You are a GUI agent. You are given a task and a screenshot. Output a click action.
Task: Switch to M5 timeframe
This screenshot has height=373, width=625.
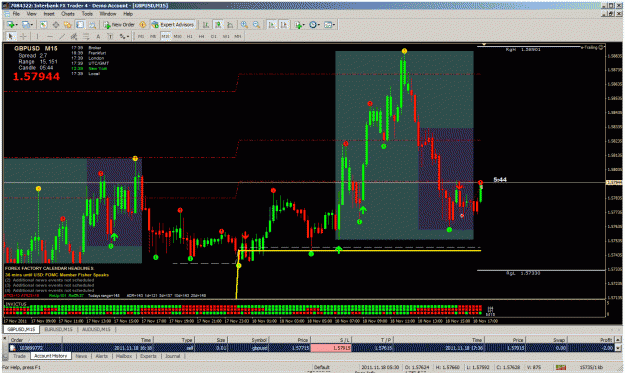[153, 36]
